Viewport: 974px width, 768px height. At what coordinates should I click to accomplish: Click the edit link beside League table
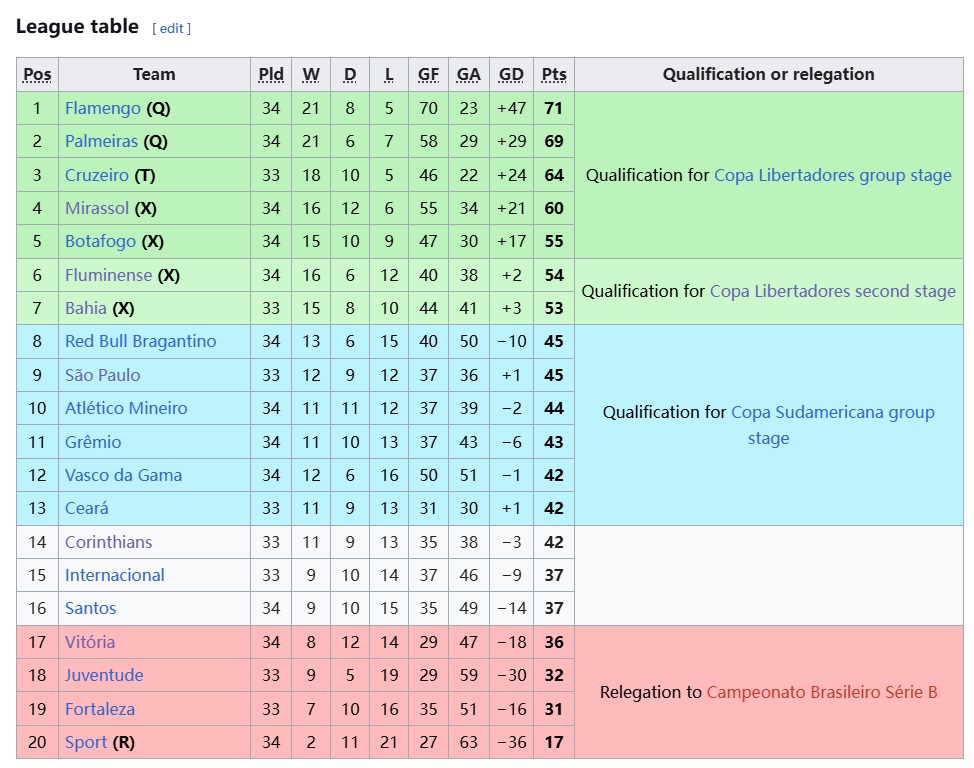click(171, 28)
